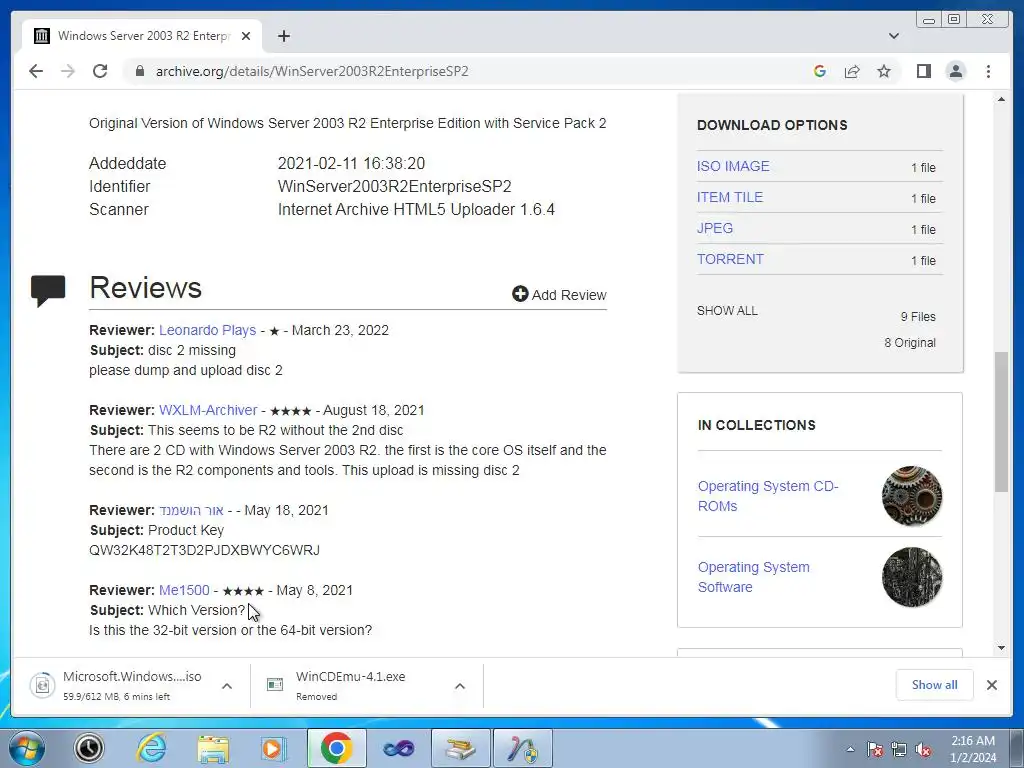
Task: Open Hebrew-named reviewer profile link
Action: coord(191,510)
